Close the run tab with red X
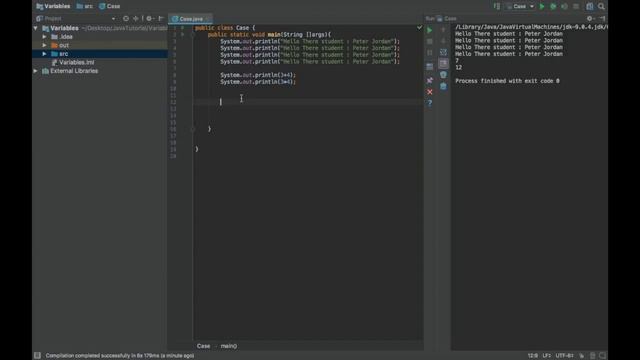This screenshot has width=640, height=360. [429, 92]
